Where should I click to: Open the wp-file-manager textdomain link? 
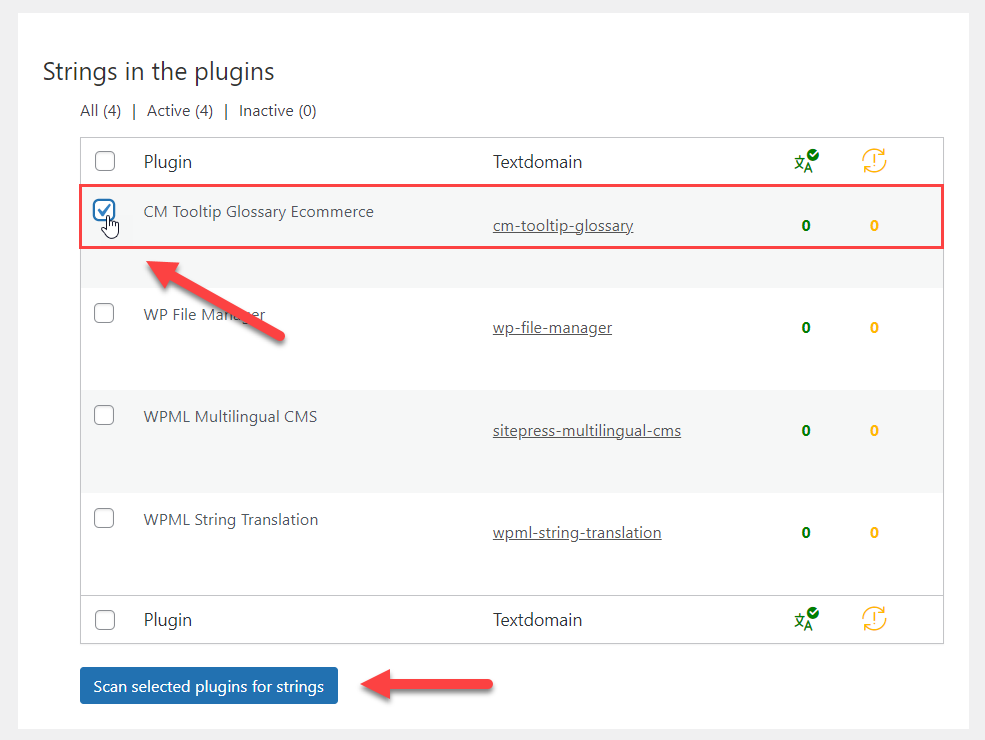click(x=552, y=328)
